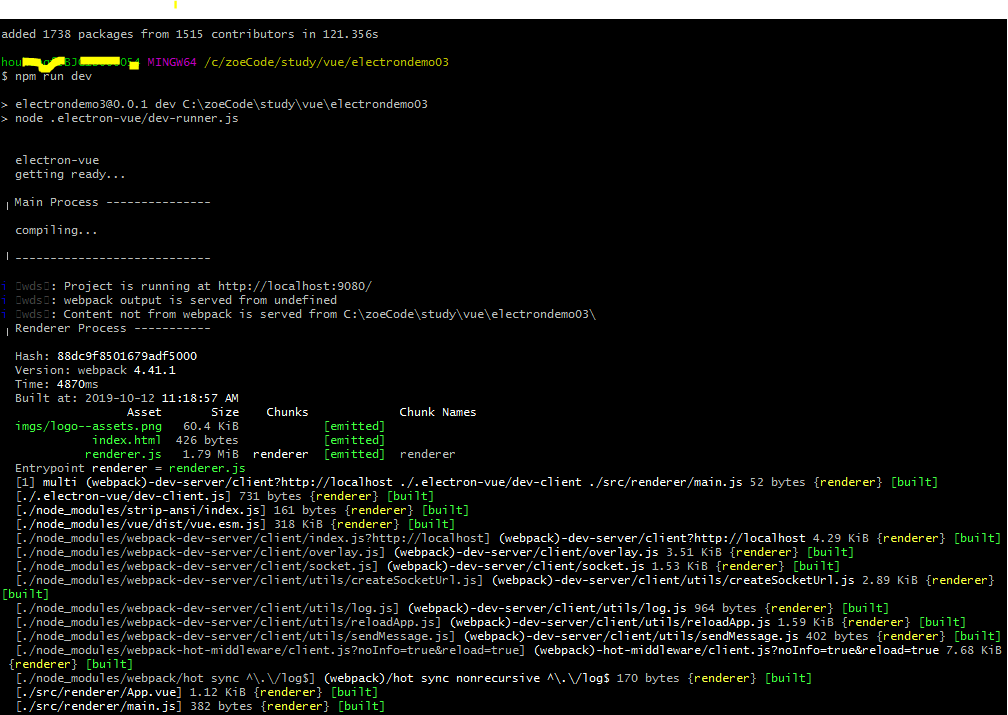The width and height of the screenshot is (1008, 715).
Task: Click the '60.4 KiB' size value
Action: 211,426
